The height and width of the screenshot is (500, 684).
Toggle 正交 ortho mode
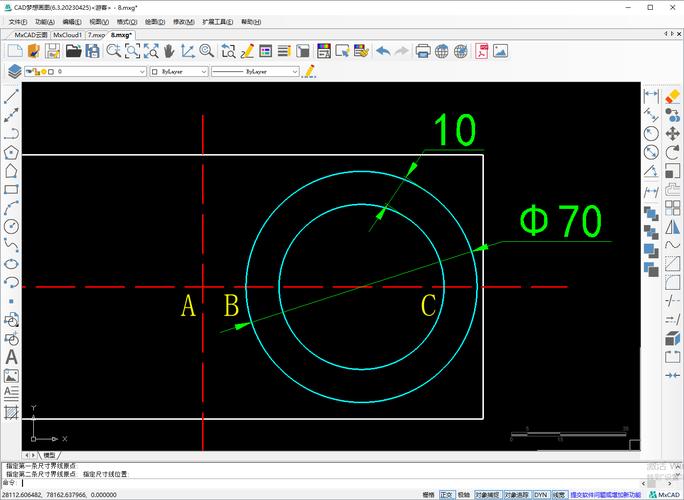point(447,495)
